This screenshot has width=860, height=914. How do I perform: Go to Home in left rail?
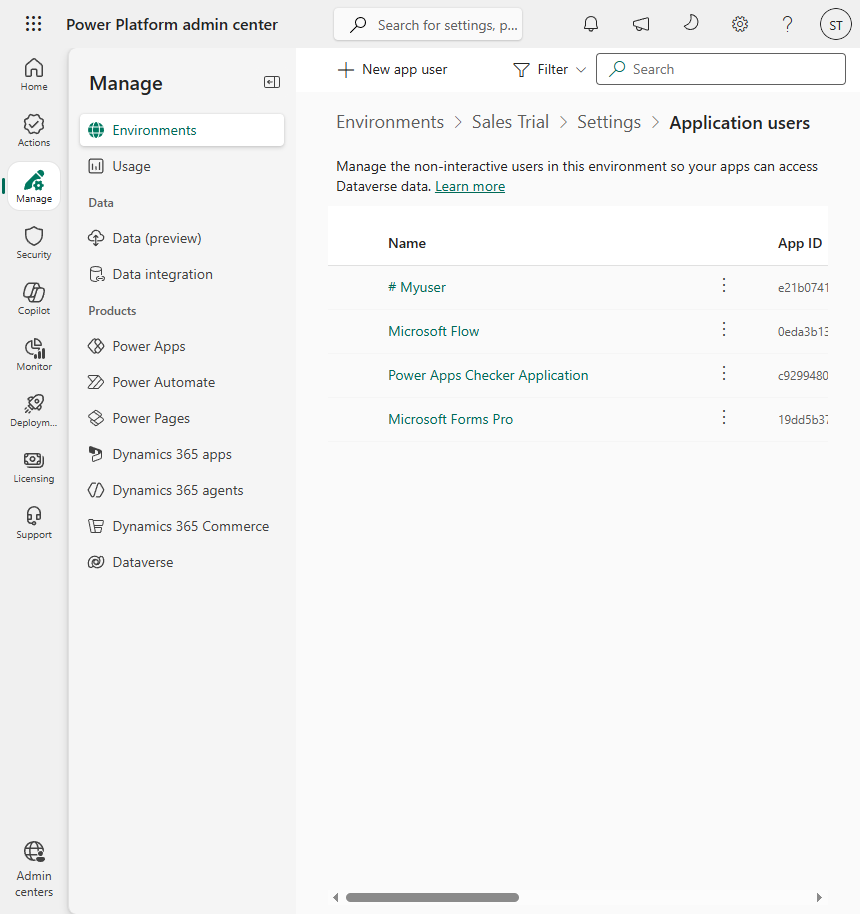[34, 75]
